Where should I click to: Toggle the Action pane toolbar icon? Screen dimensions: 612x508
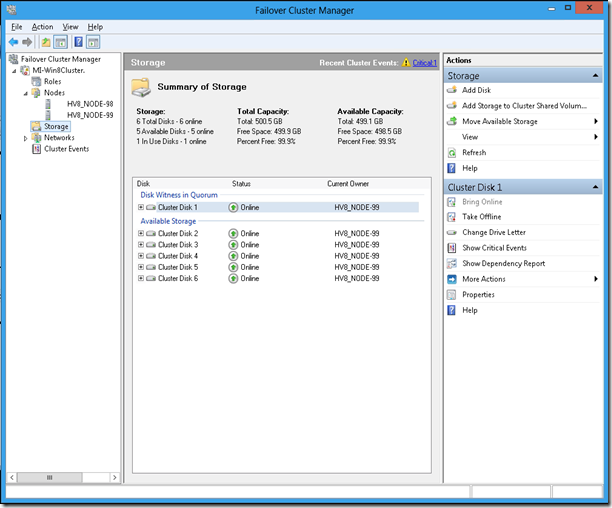[93, 42]
